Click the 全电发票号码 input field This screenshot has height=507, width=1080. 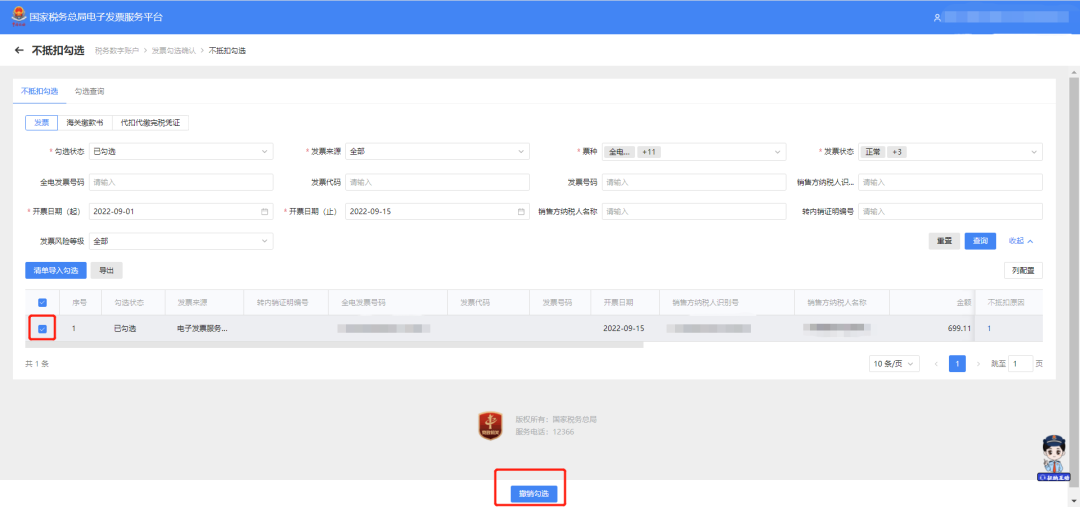coord(180,182)
